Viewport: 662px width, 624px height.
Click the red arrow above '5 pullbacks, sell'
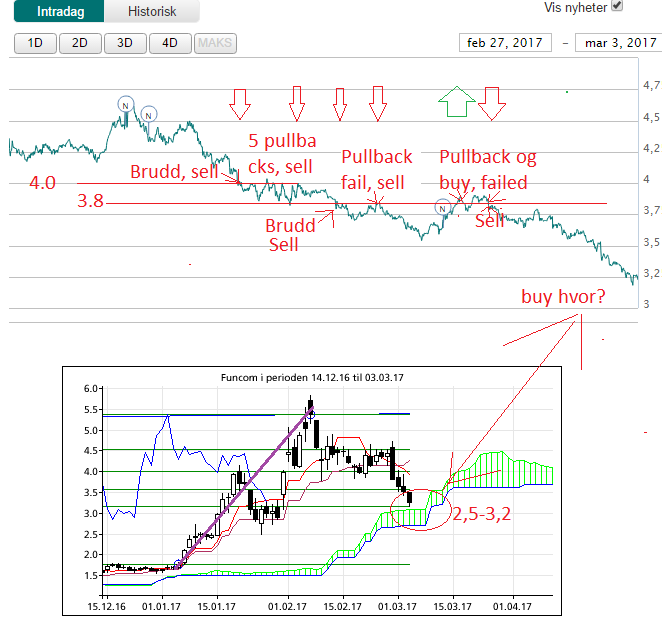(296, 101)
